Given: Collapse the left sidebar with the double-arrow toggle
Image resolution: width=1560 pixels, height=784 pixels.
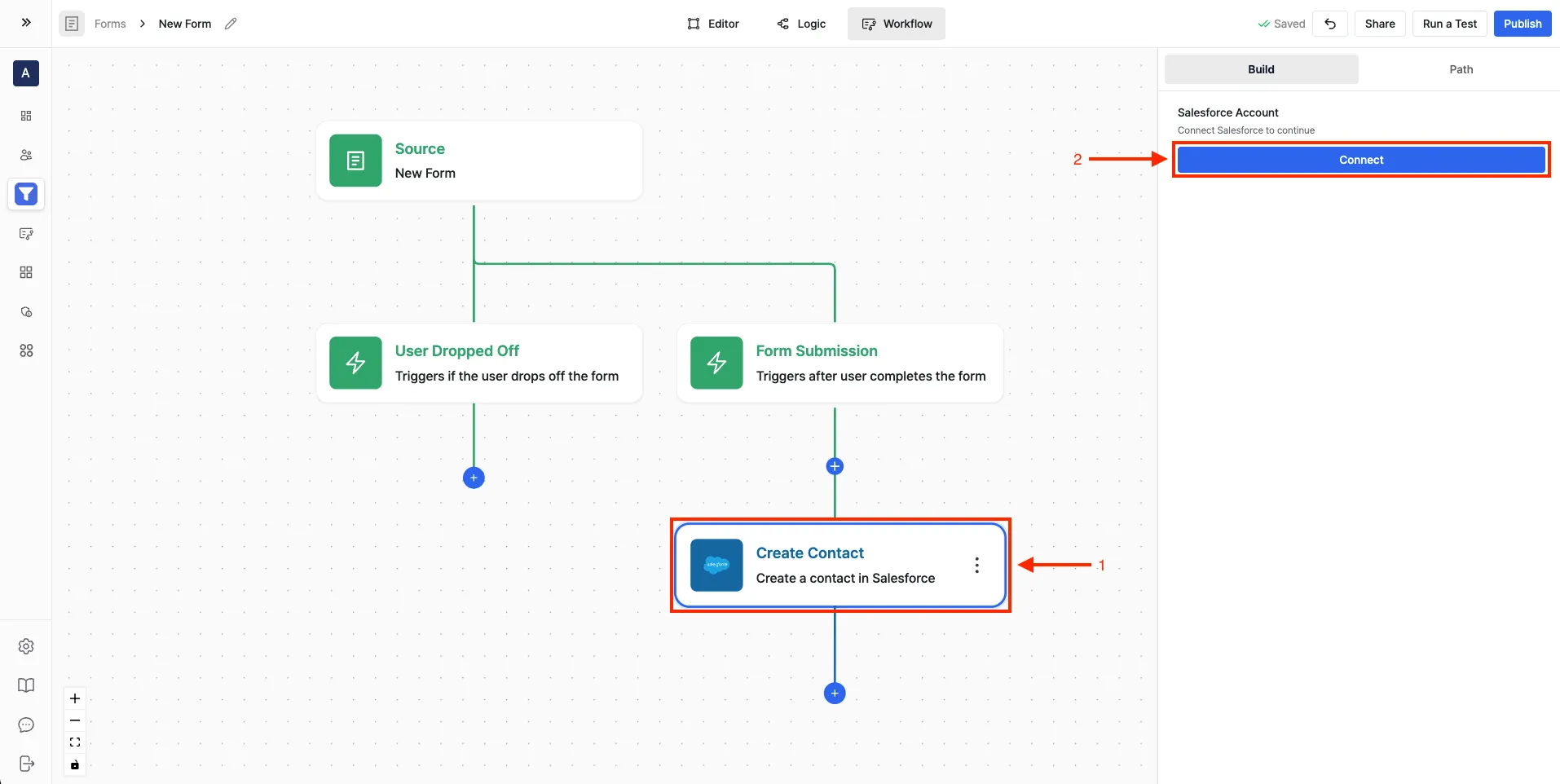Looking at the screenshot, I should [x=25, y=22].
